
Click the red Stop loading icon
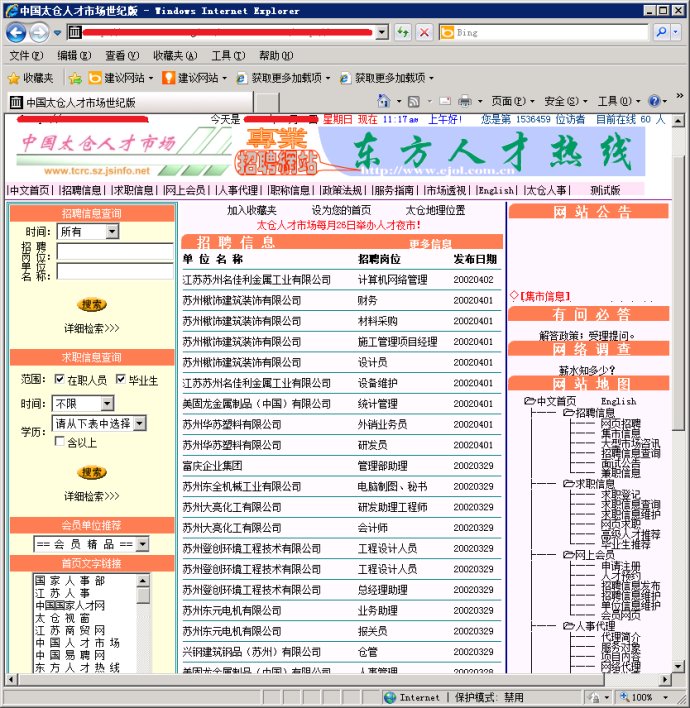pos(424,32)
